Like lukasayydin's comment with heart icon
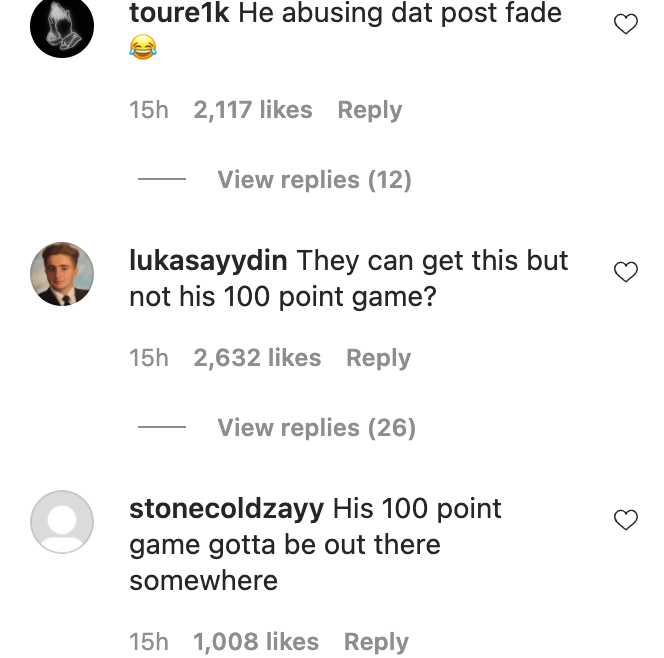 [x=626, y=272]
